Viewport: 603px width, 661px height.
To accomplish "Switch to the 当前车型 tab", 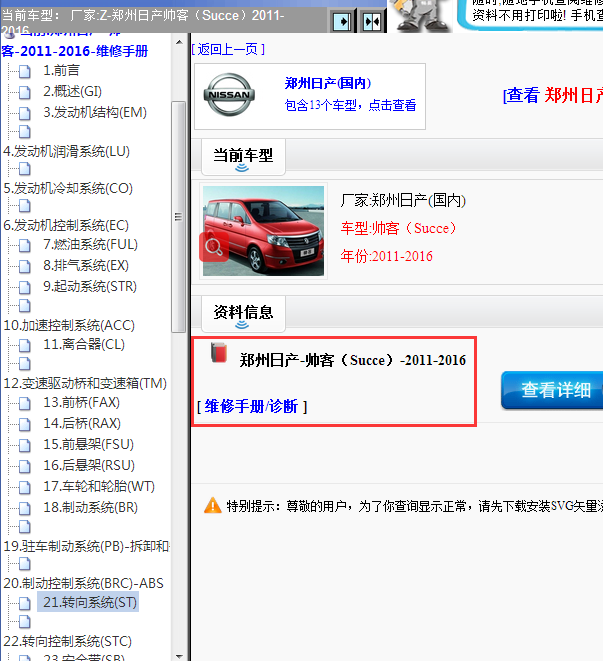I will [243, 157].
